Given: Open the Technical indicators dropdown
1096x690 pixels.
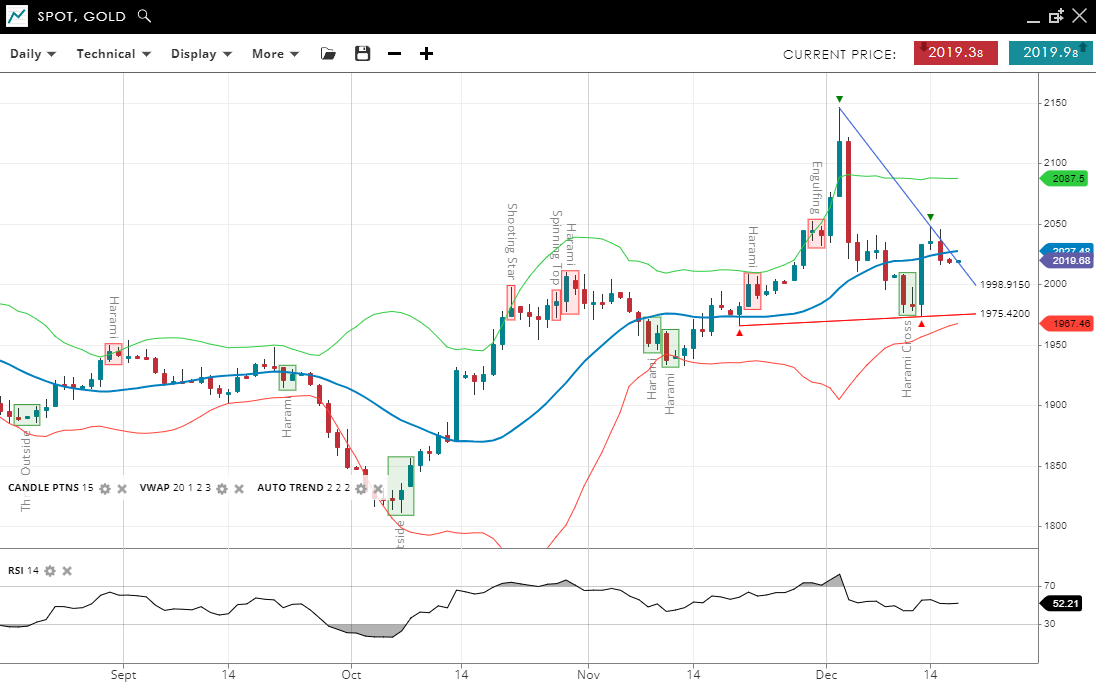Looking at the screenshot, I should (113, 54).
